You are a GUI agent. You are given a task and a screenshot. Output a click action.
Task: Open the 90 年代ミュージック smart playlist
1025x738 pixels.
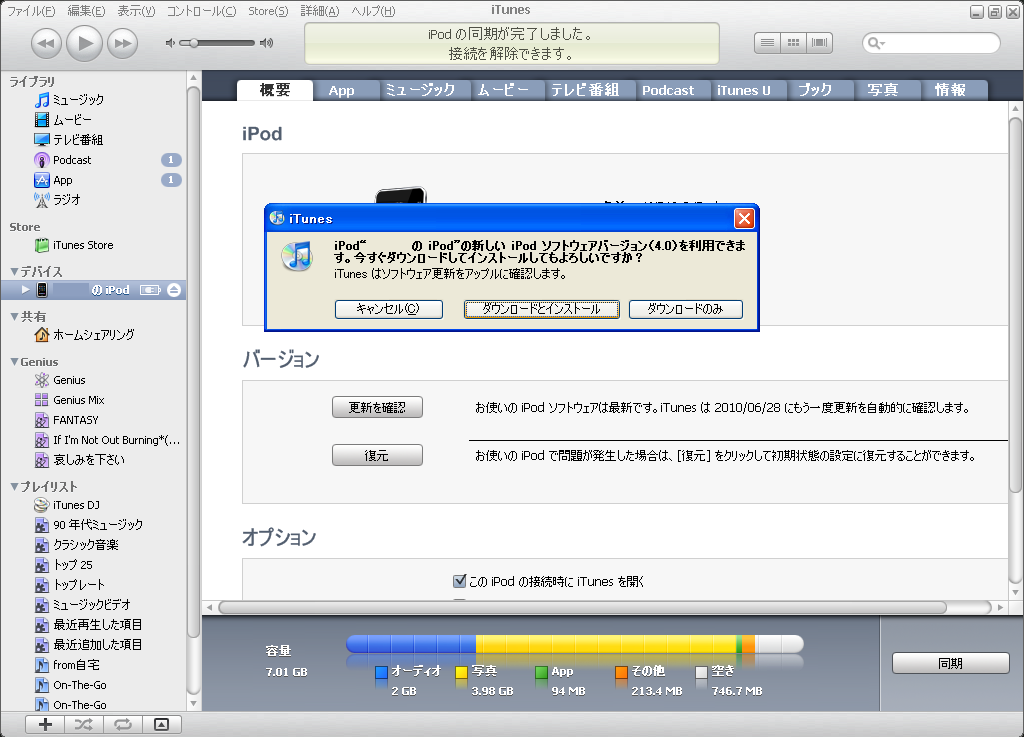[x=88, y=525]
